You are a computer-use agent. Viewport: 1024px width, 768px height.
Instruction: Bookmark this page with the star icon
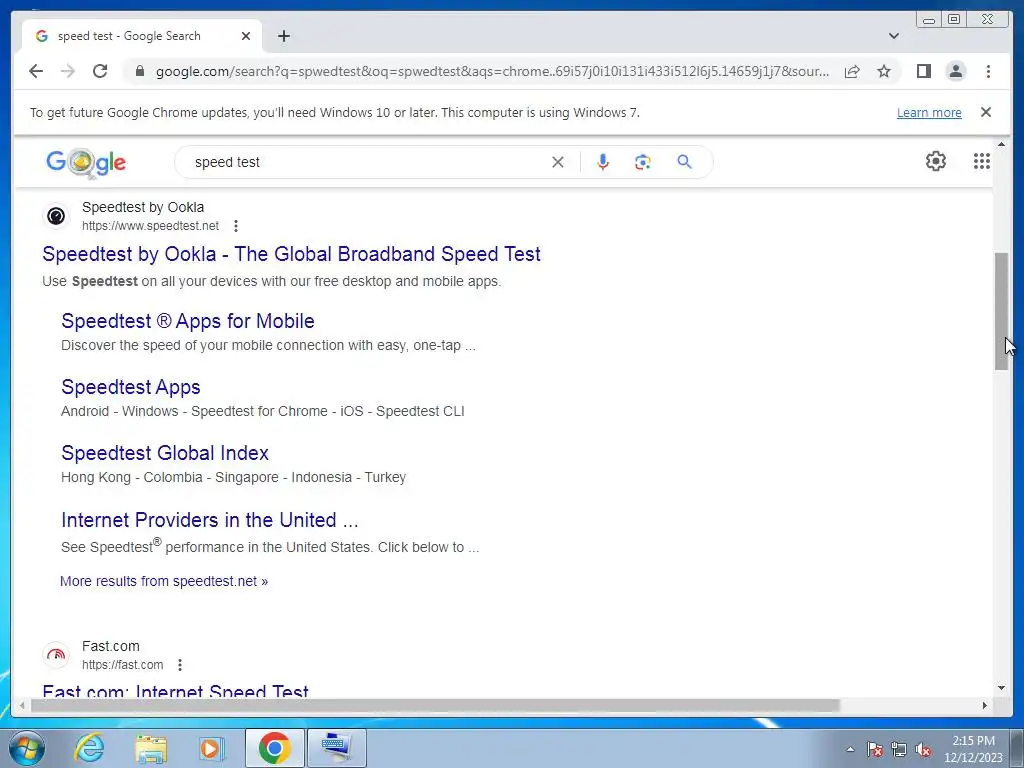coord(884,71)
